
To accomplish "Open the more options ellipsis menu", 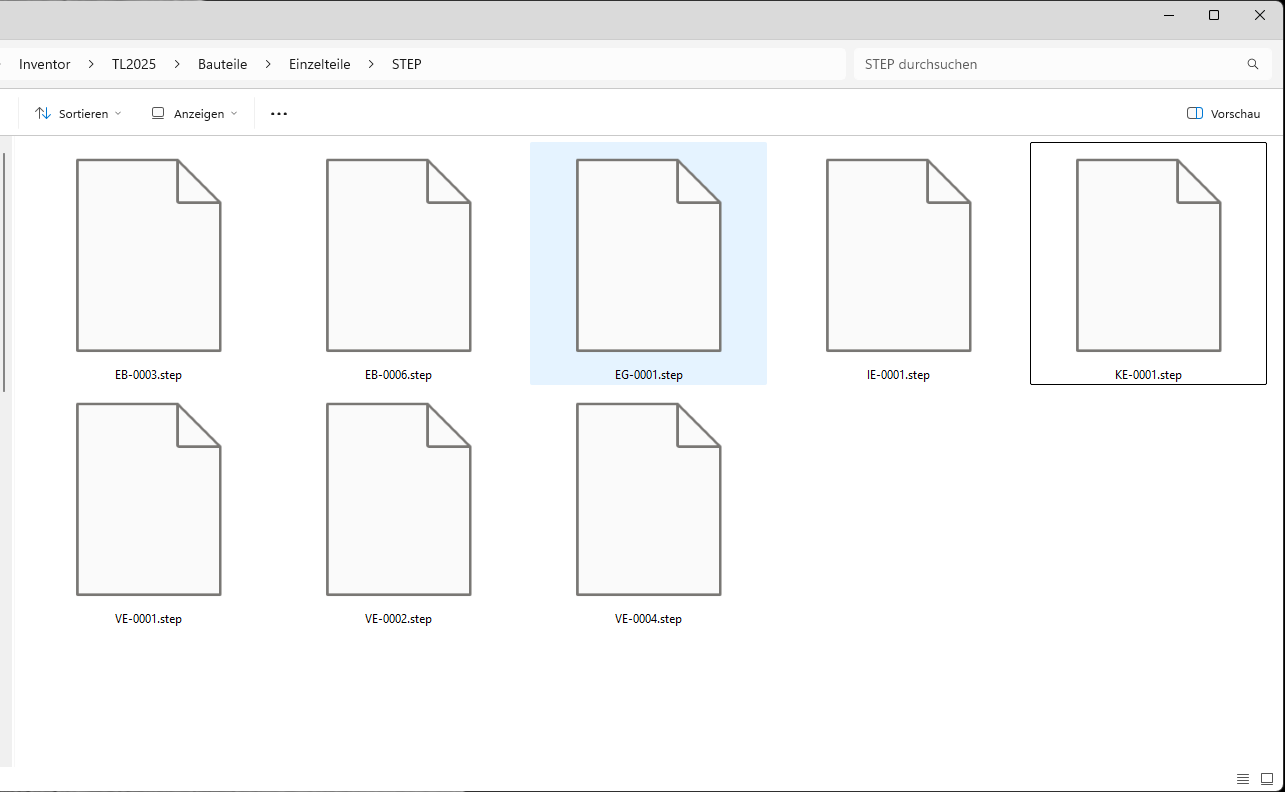I will point(279,114).
